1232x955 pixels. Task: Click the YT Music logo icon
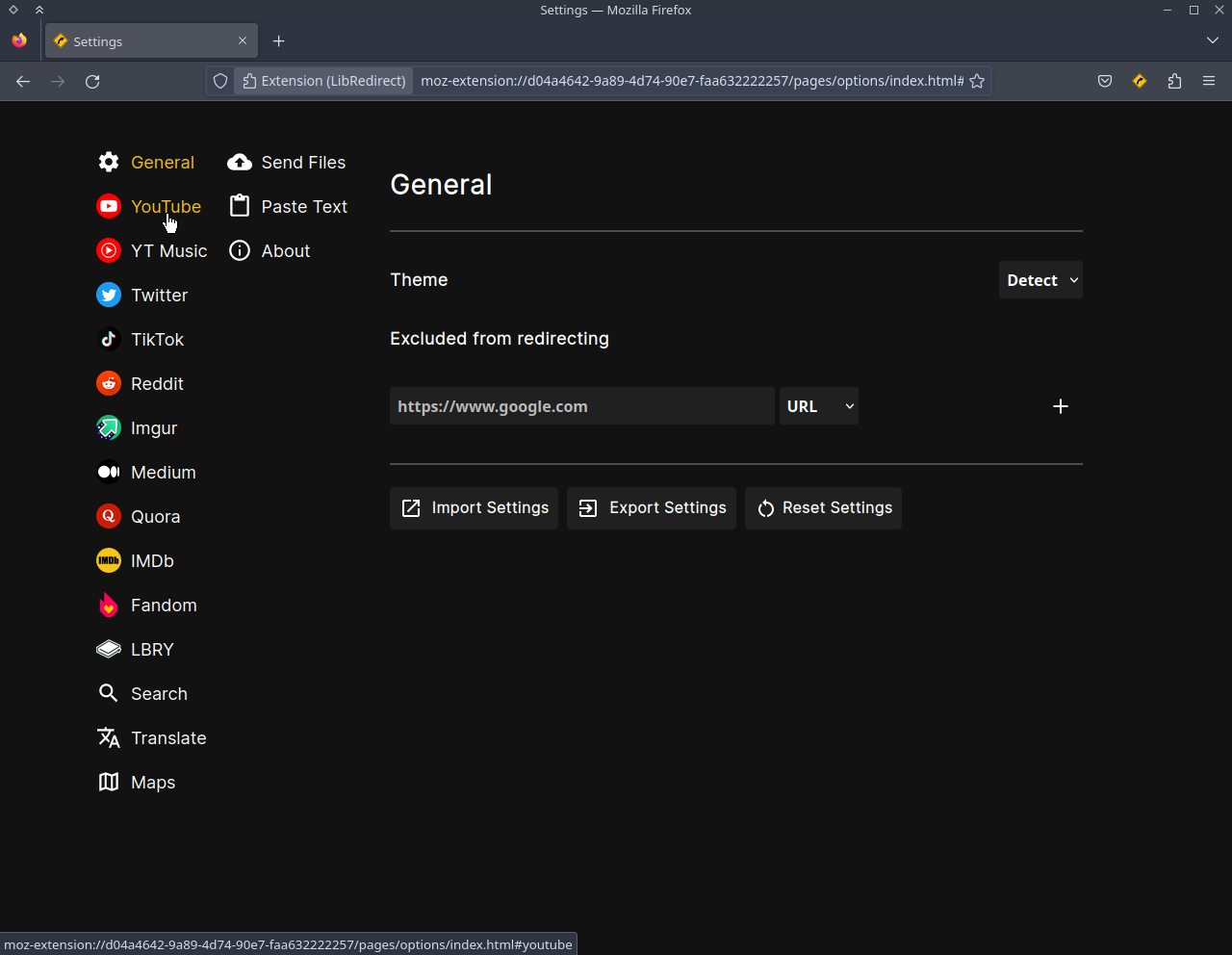pyautogui.click(x=109, y=250)
